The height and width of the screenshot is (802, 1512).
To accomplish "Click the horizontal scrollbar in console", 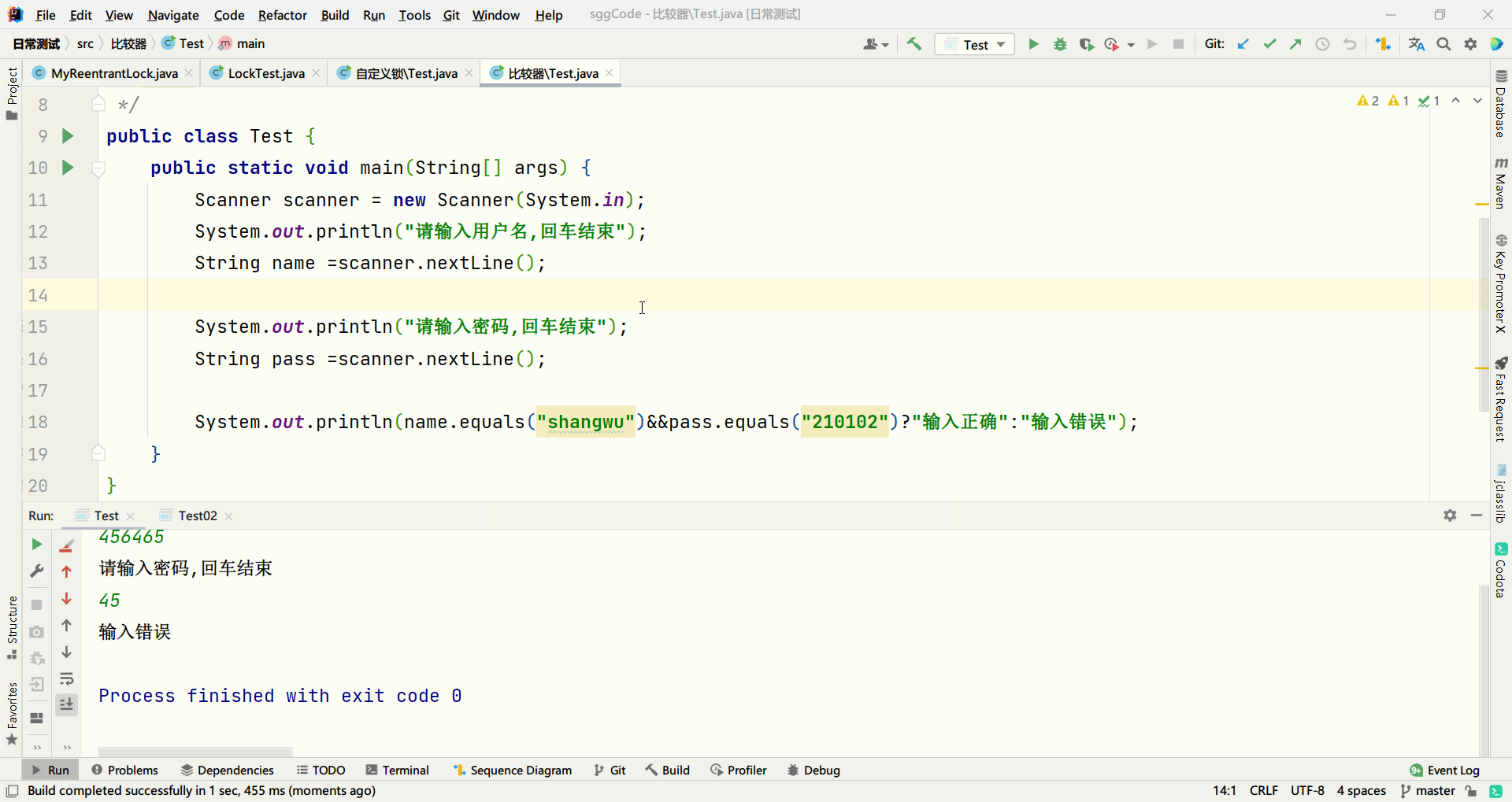I will pyautogui.click(x=195, y=752).
